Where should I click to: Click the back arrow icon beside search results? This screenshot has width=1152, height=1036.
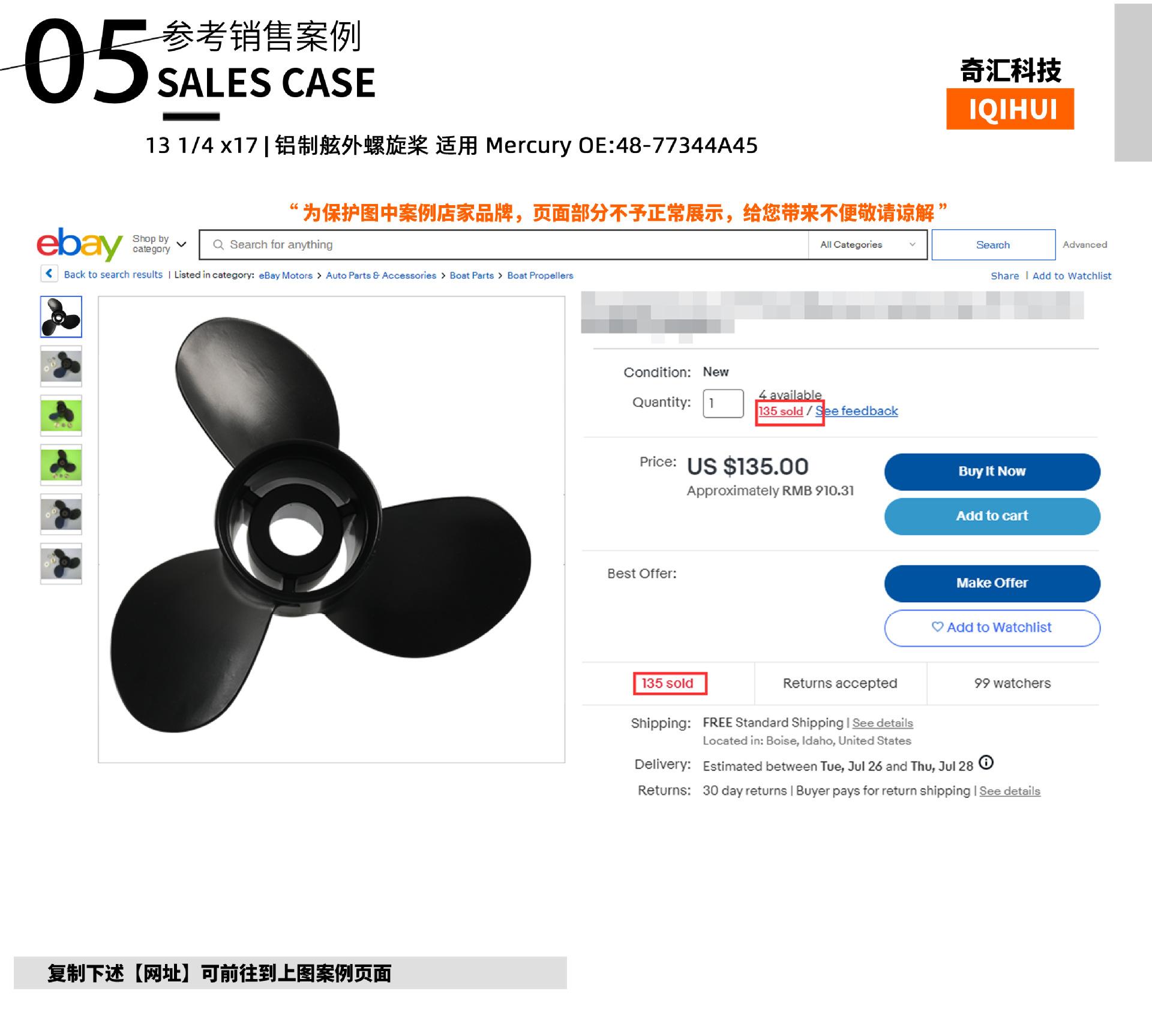[x=49, y=274]
